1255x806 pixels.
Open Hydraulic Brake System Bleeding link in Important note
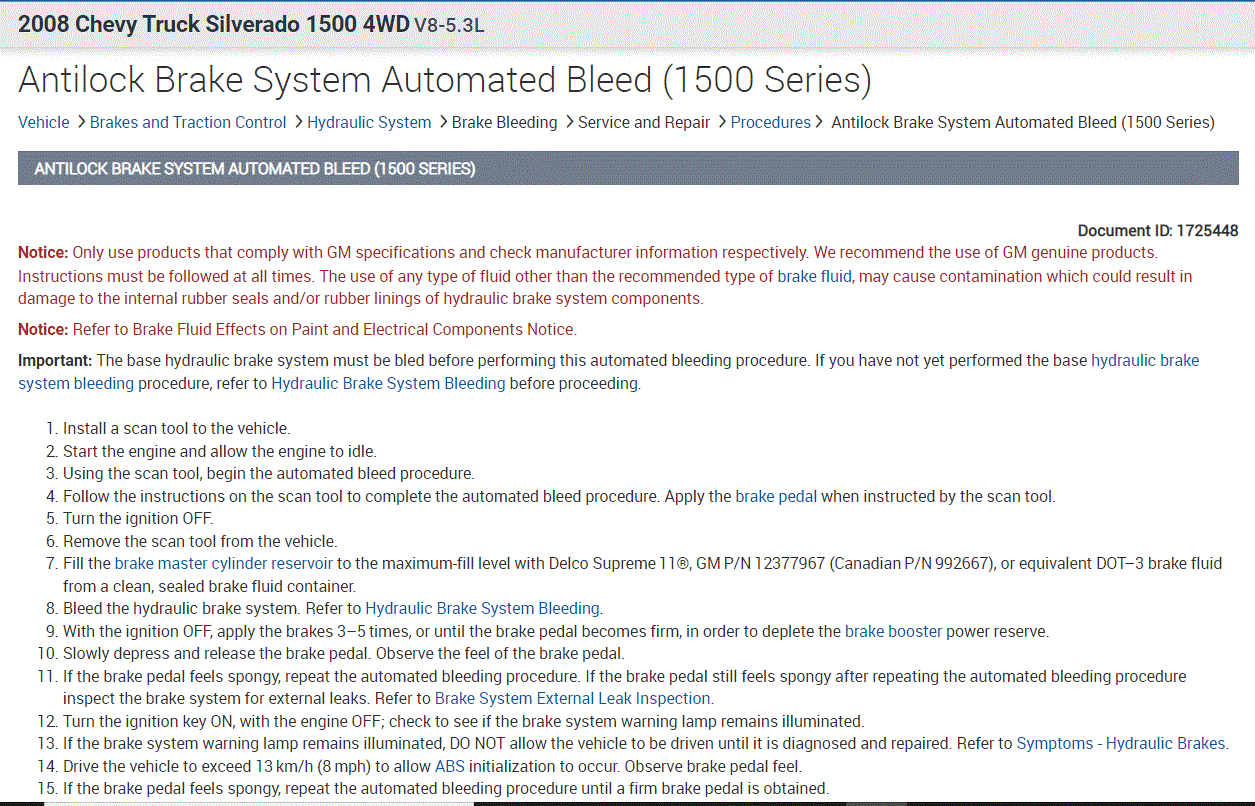[x=388, y=383]
